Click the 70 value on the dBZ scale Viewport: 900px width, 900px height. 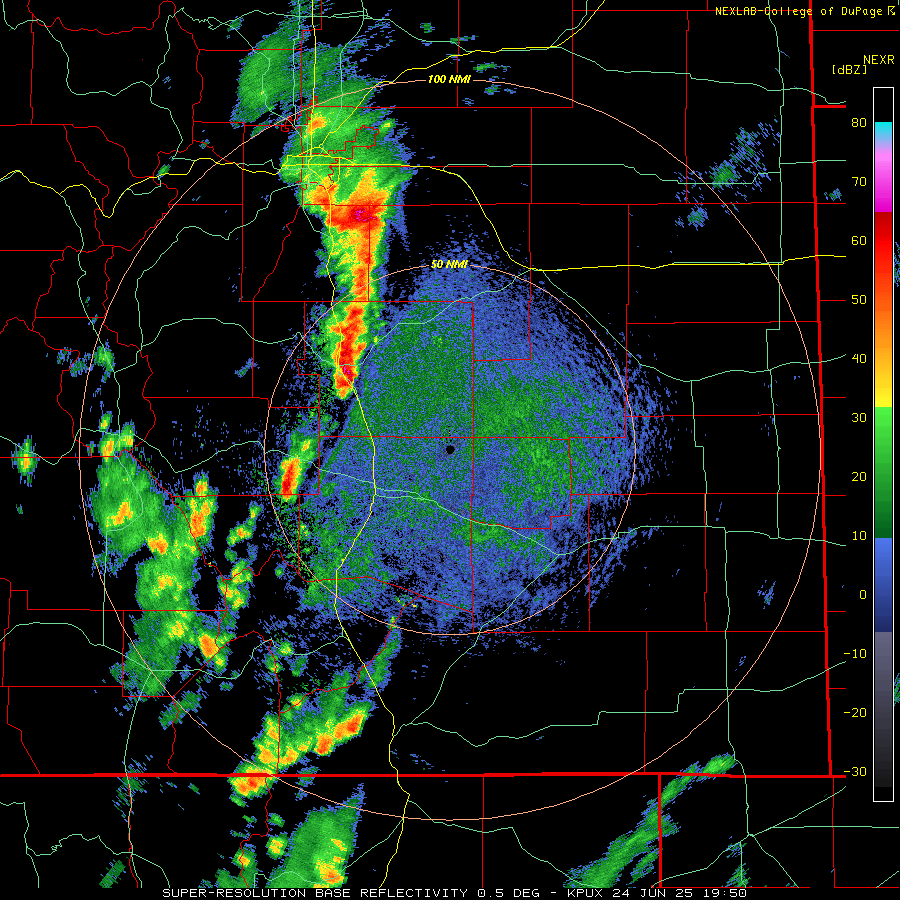pos(859,182)
